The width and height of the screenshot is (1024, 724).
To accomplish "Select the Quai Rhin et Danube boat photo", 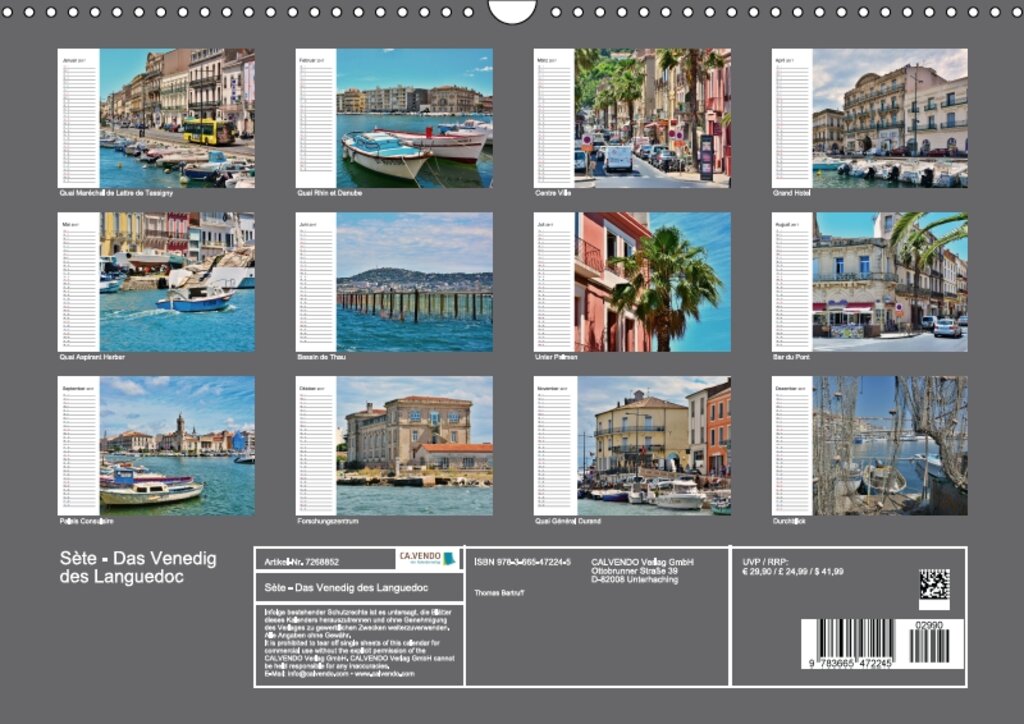I will [414, 118].
